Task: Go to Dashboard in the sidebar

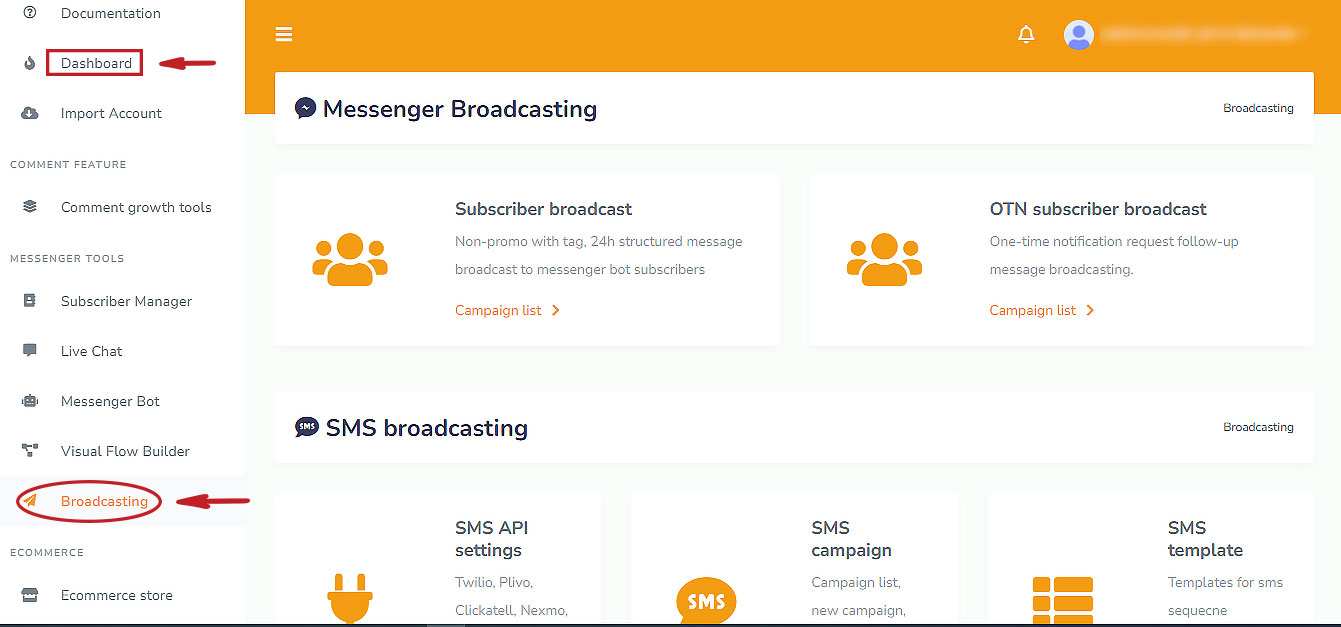Action: tap(96, 63)
